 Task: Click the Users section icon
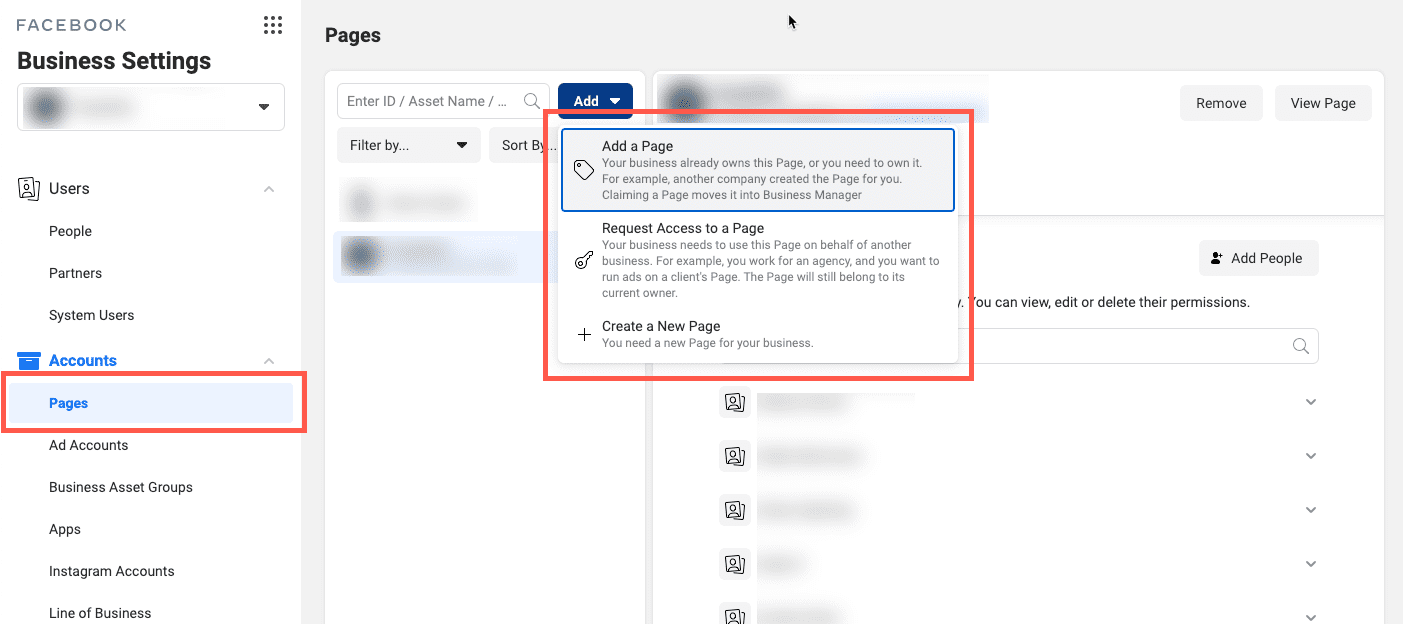click(x=29, y=188)
